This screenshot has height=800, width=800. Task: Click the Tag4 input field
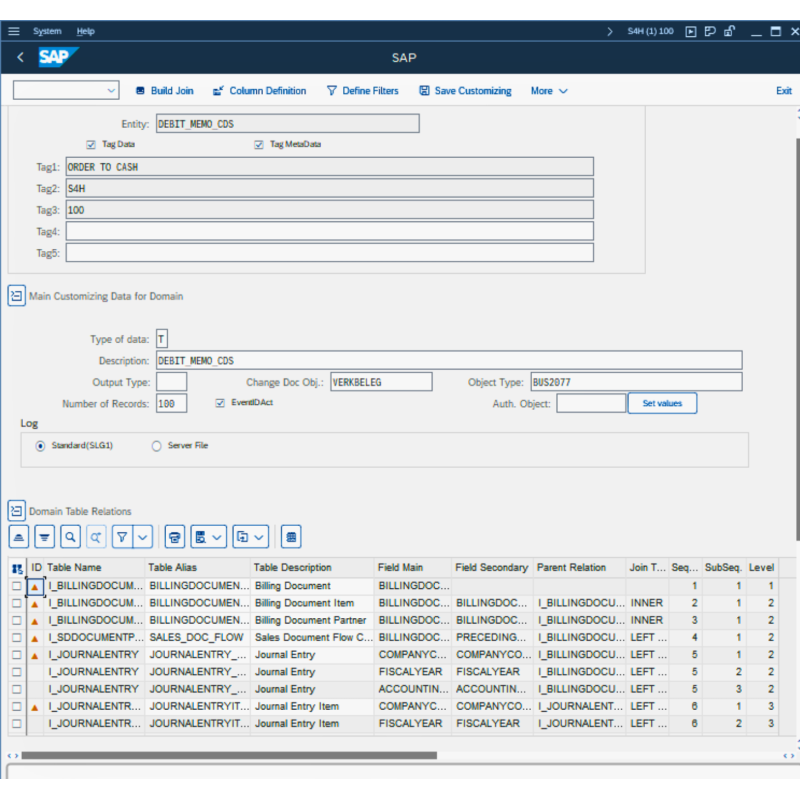click(329, 231)
